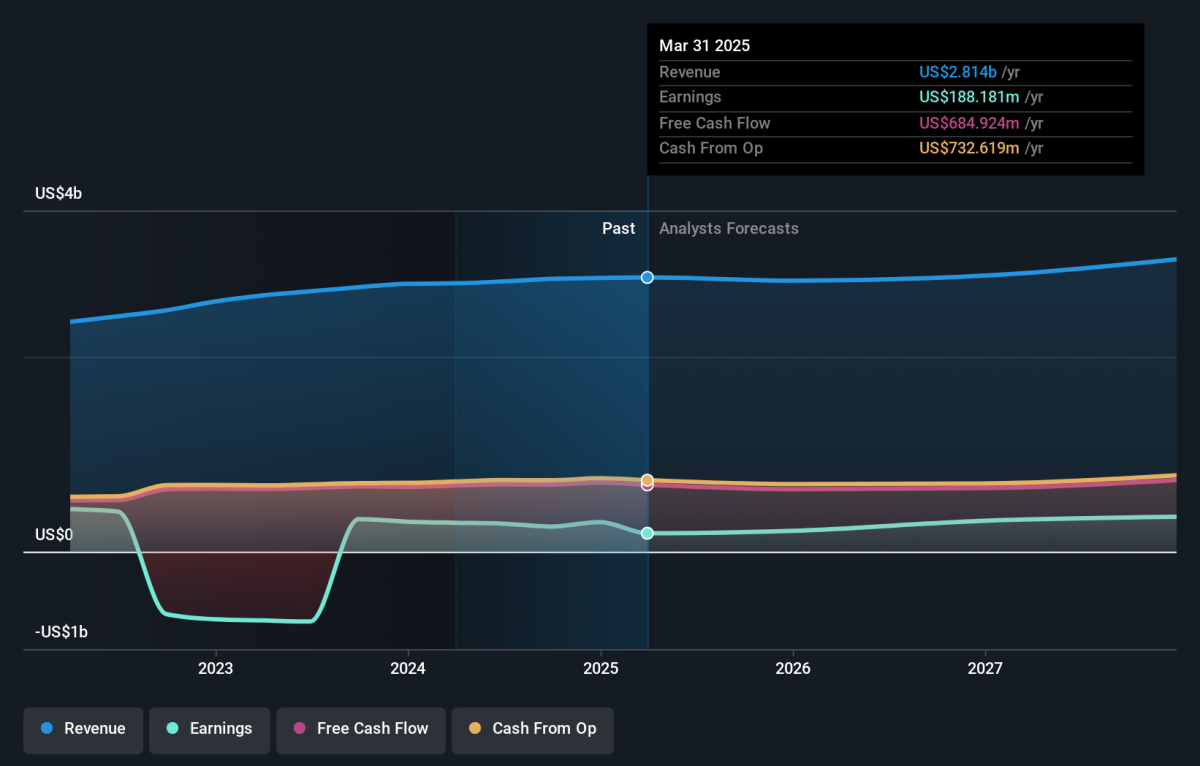Toggle the Cash From Op legend series

pos(533,729)
